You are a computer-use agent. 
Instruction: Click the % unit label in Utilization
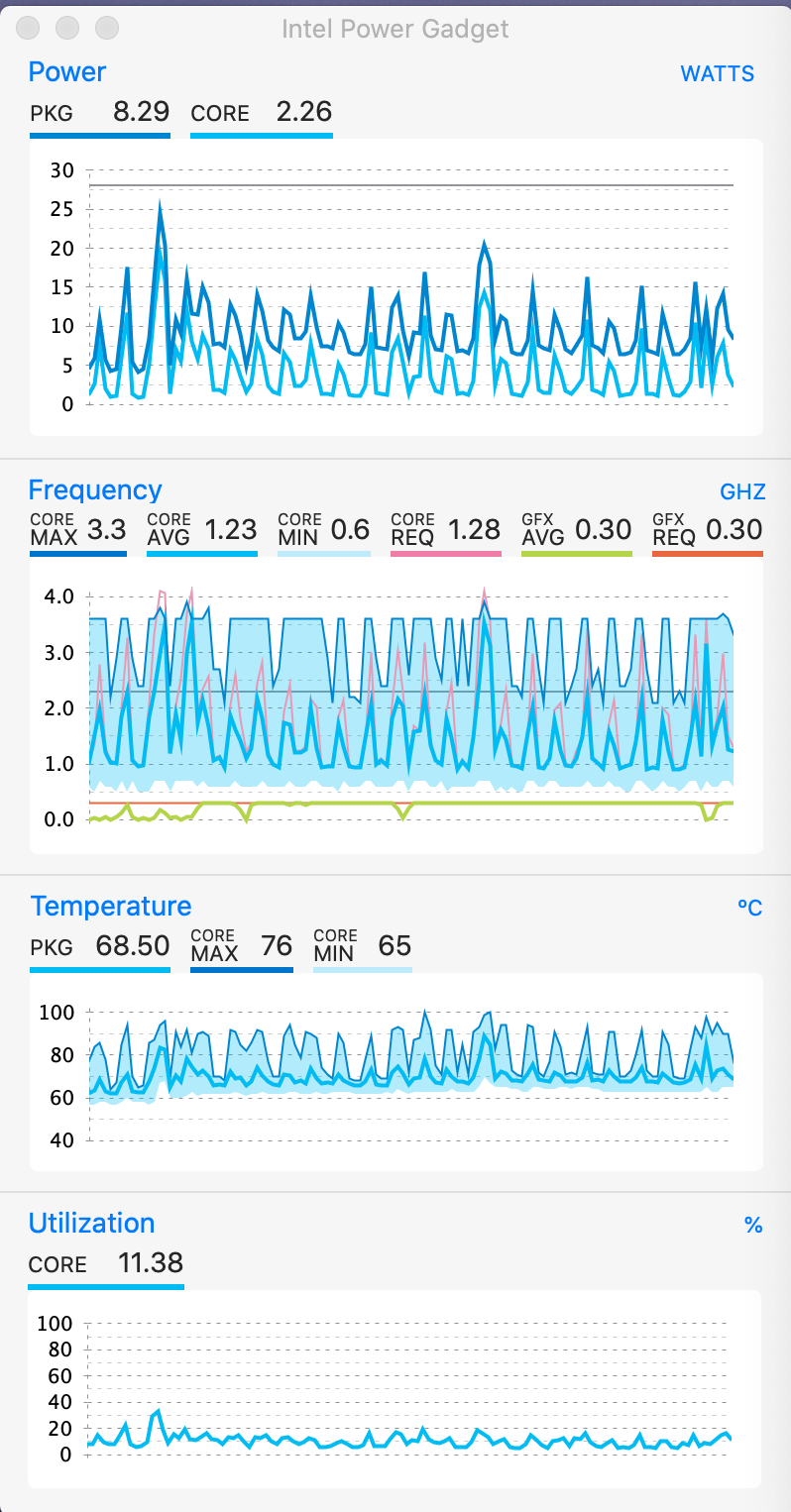tap(753, 1226)
